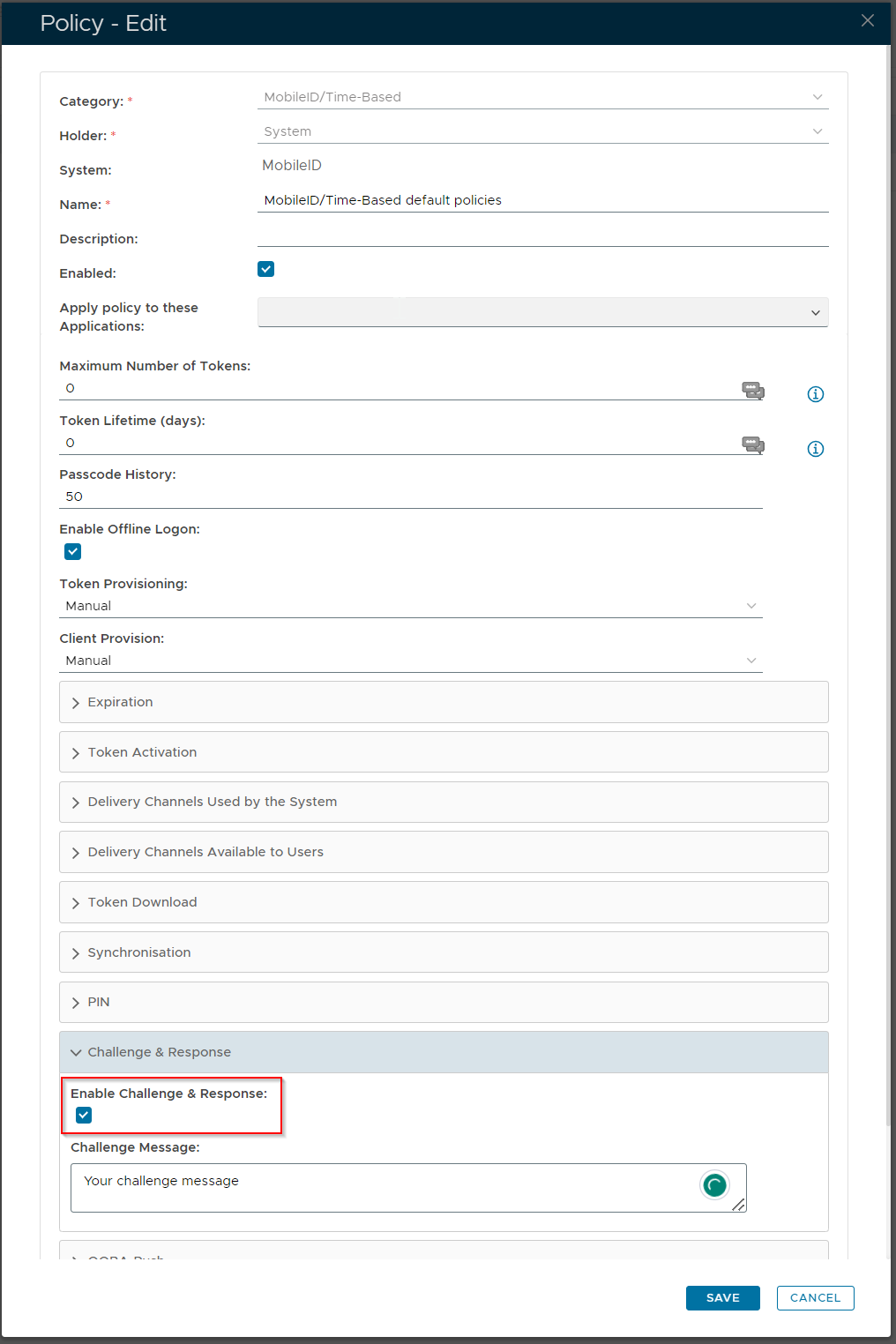This screenshot has width=896, height=1344.
Task: Toggle the Enable Offline Logon checkbox
Action: click(x=73, y=552)
